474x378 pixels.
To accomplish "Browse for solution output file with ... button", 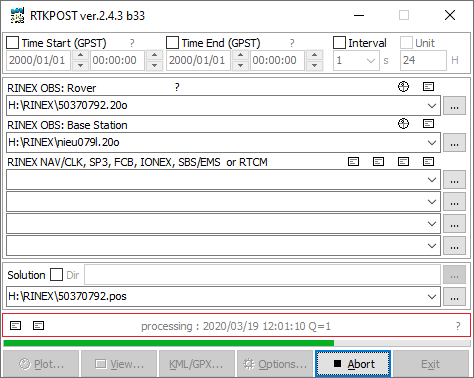I will [454, 297].
